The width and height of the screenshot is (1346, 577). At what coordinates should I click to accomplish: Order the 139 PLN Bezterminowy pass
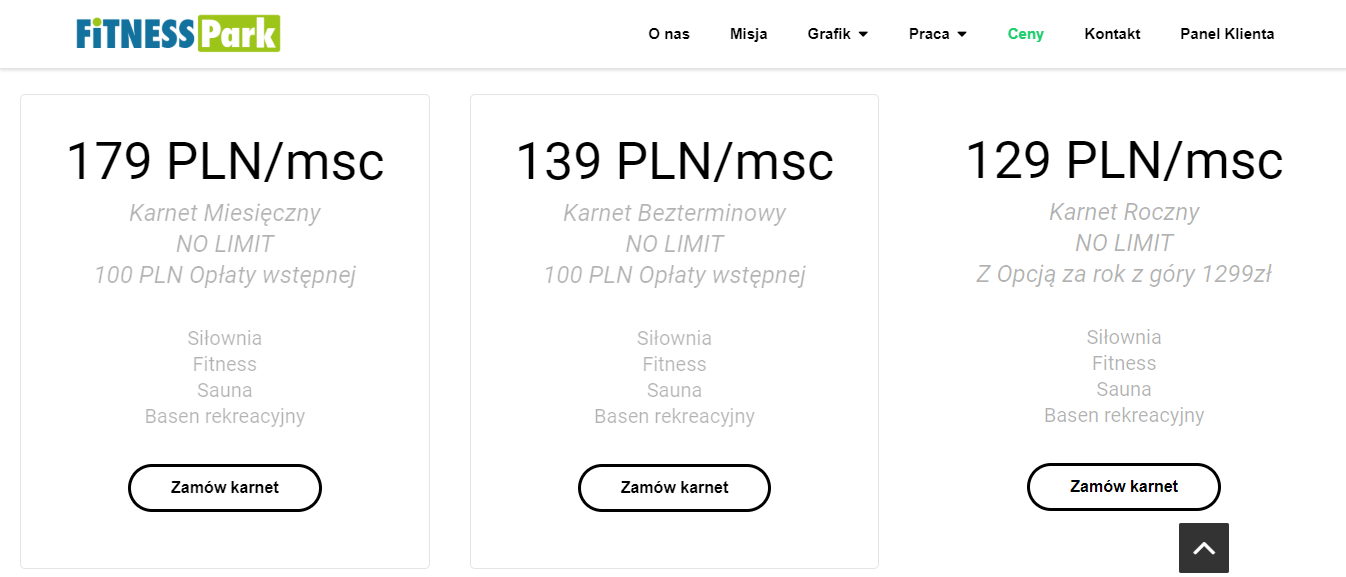[674, 488]
